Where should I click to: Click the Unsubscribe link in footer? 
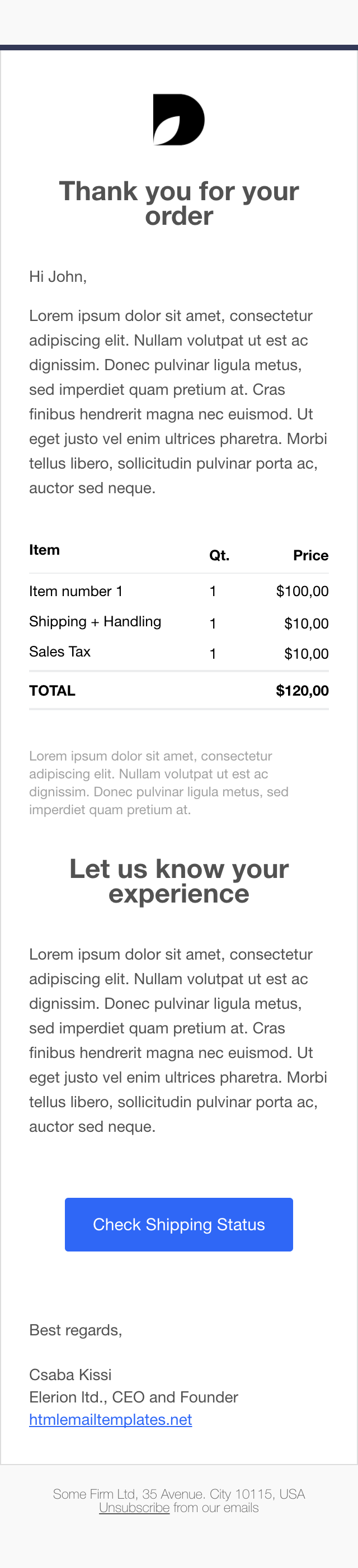coord(135,1508)
